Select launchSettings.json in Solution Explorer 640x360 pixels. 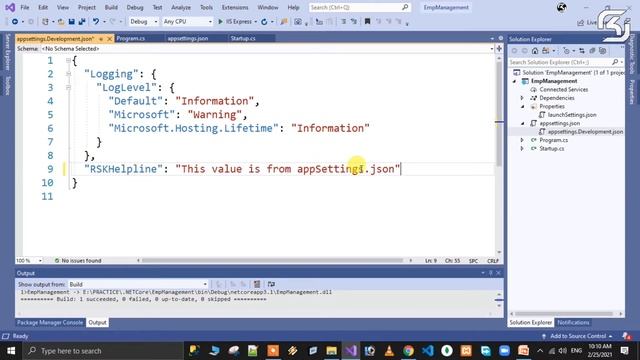point(572,115)
